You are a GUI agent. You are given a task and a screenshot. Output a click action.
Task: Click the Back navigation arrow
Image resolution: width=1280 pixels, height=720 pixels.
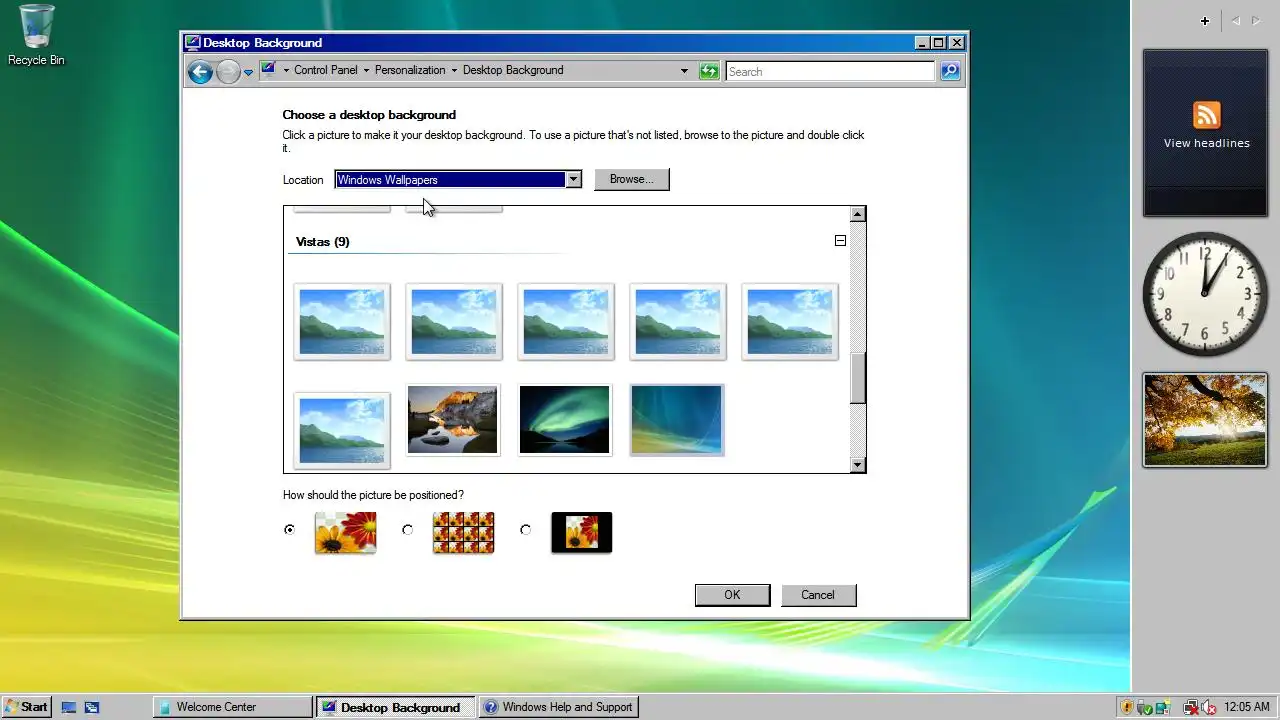200,71
